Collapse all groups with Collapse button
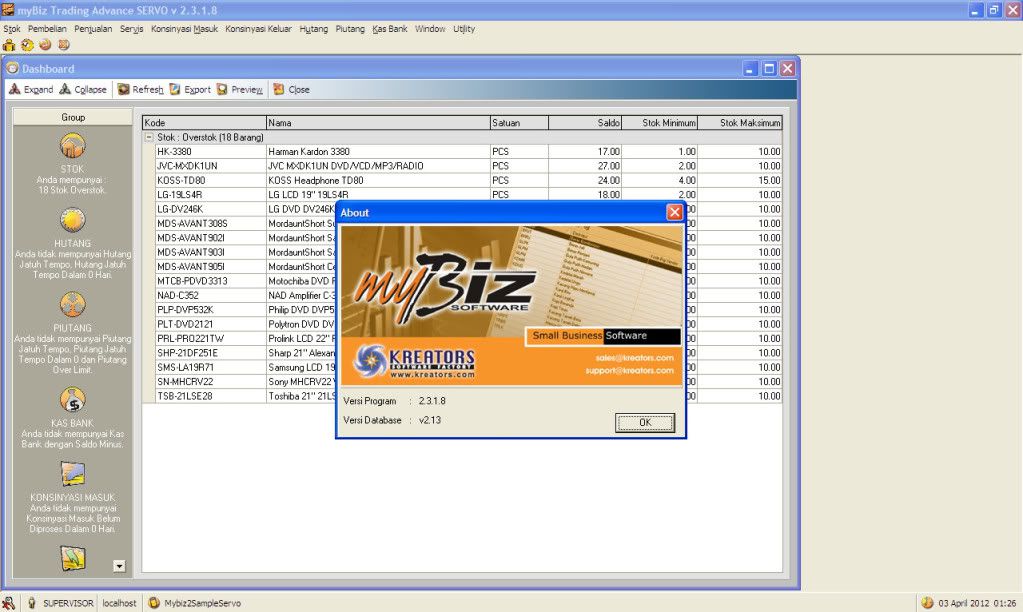The height and width of the screenshot is (612, 1023). pos(83,89)
